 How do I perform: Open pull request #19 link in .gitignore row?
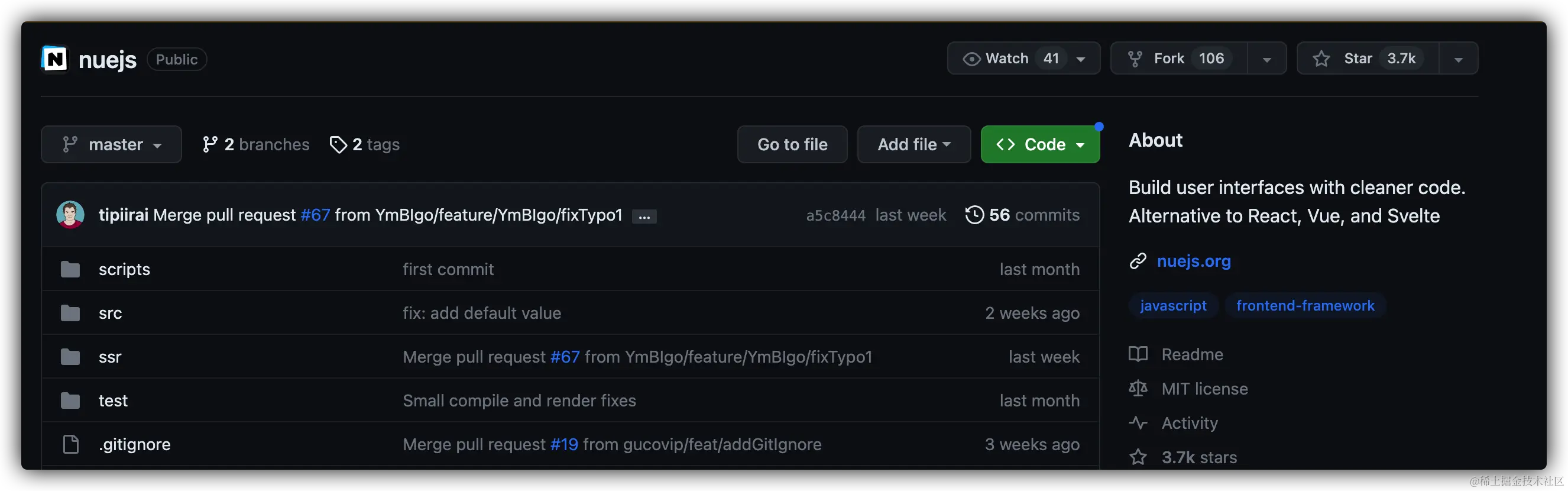(564, 445)
